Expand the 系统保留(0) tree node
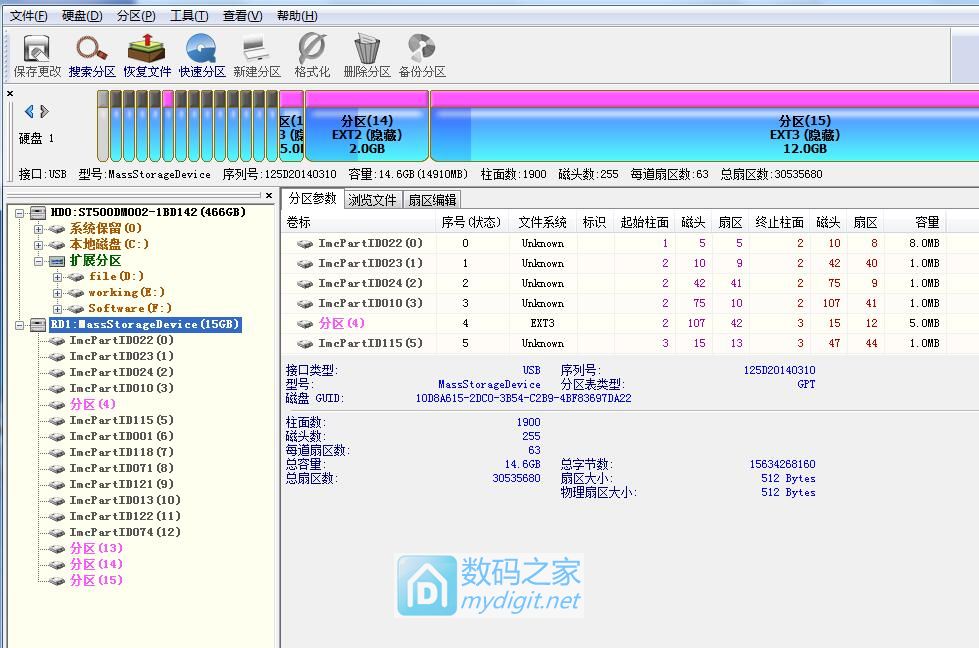Viewport: 979px width, 648px height. point(39,229)
